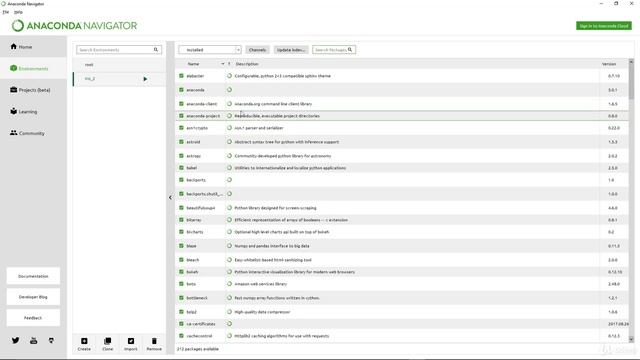Go to the Home tab
Viewport: 640px width, 360px height.
tap(33, 47)
